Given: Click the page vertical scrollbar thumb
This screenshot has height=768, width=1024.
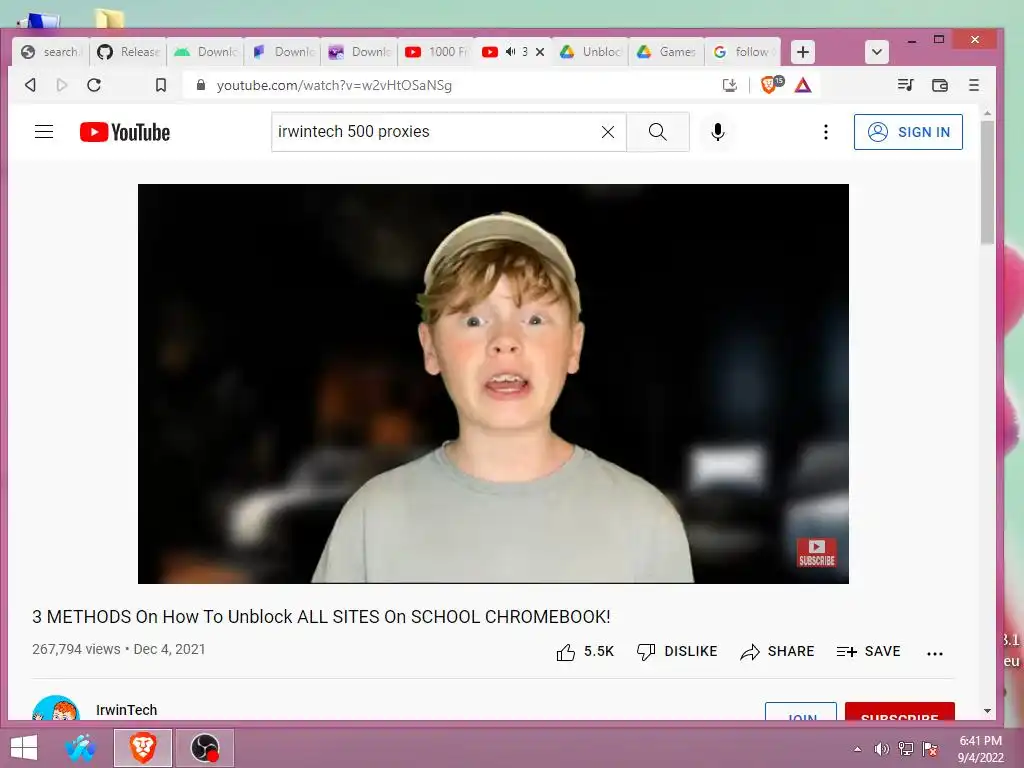Looking at the screenshot, I should (987, 182).
